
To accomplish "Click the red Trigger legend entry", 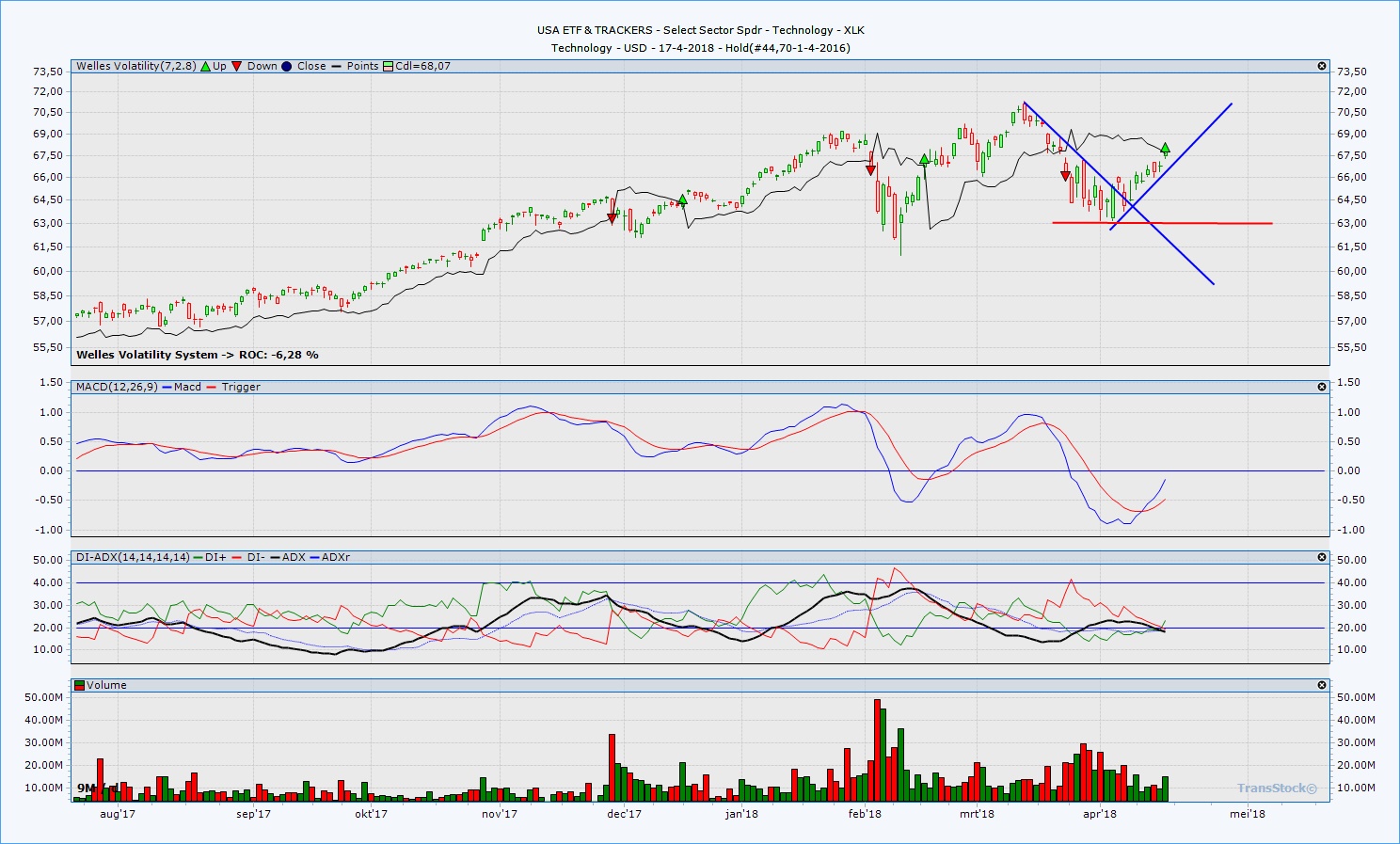I will (x=233, y=387).
